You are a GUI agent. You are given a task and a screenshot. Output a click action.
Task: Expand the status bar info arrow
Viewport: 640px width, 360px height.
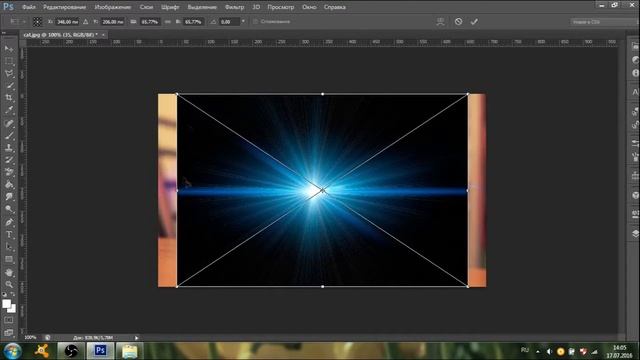pos(136,338)
